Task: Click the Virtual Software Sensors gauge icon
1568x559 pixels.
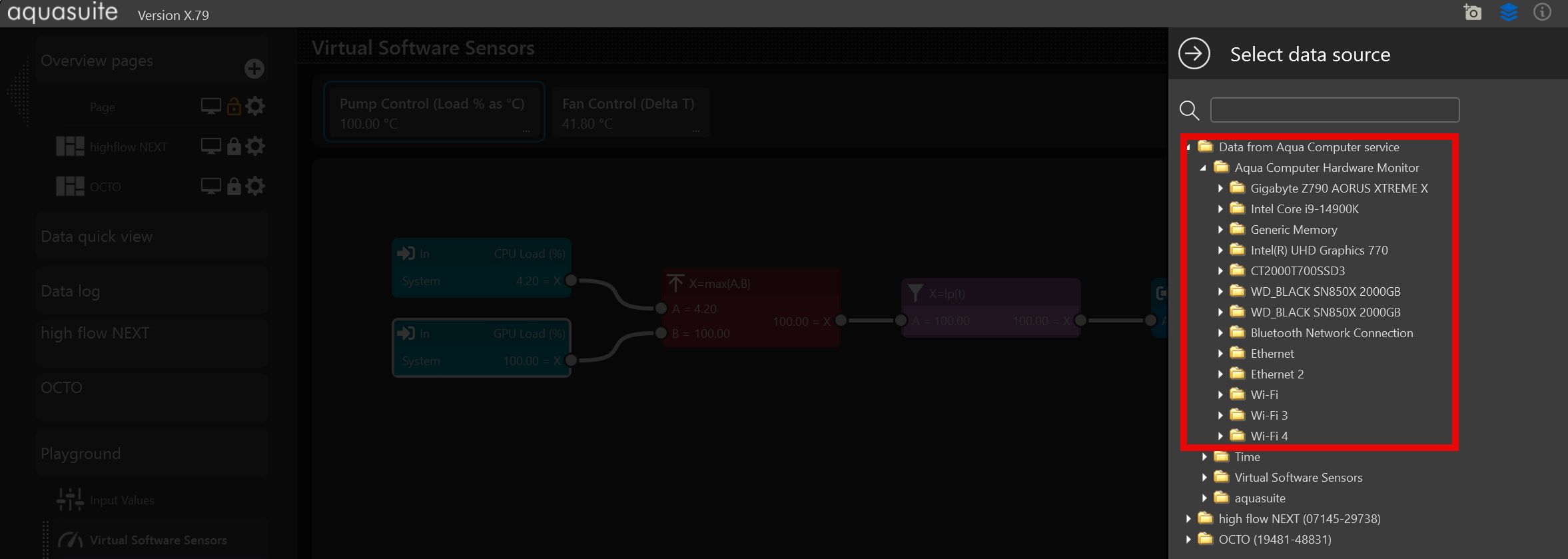Action: pos(70,540)
